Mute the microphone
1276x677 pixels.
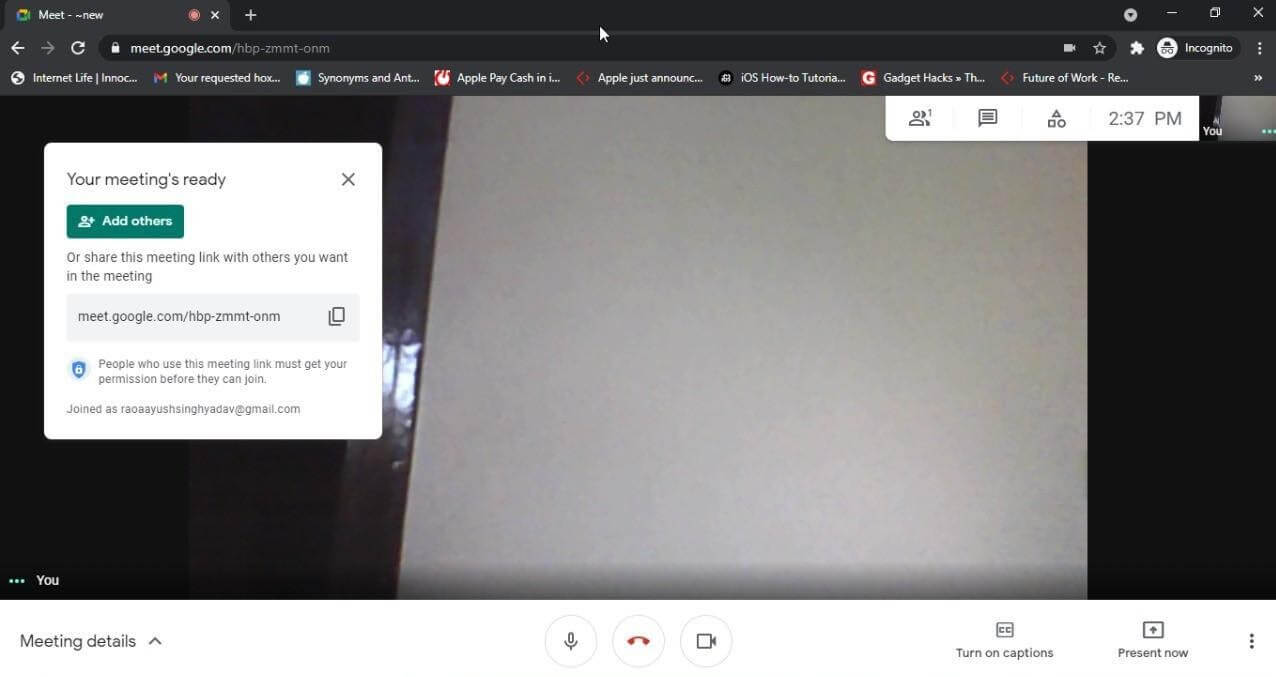[571, 641]
